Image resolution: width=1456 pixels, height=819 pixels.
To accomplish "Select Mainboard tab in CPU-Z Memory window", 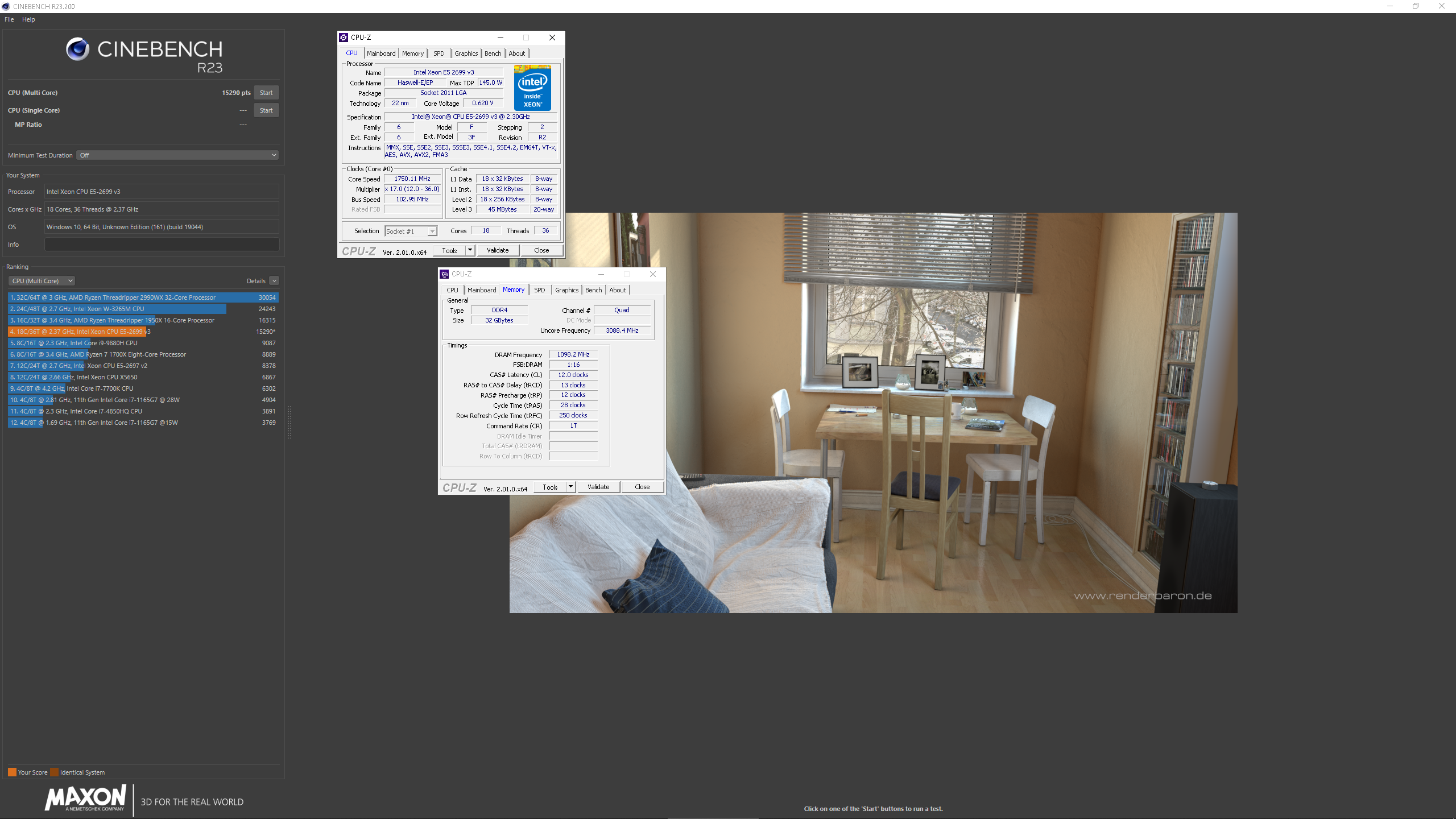I will click(482, 290).
